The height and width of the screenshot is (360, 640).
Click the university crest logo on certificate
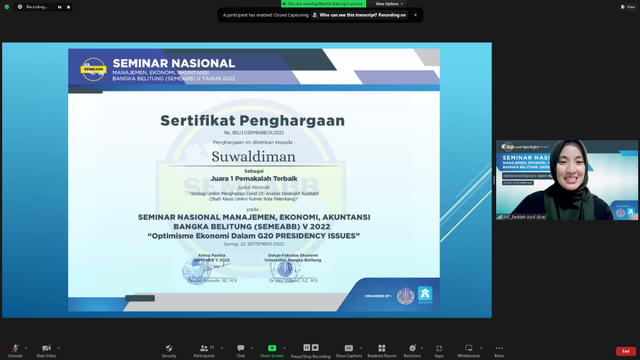pos(406,296)
